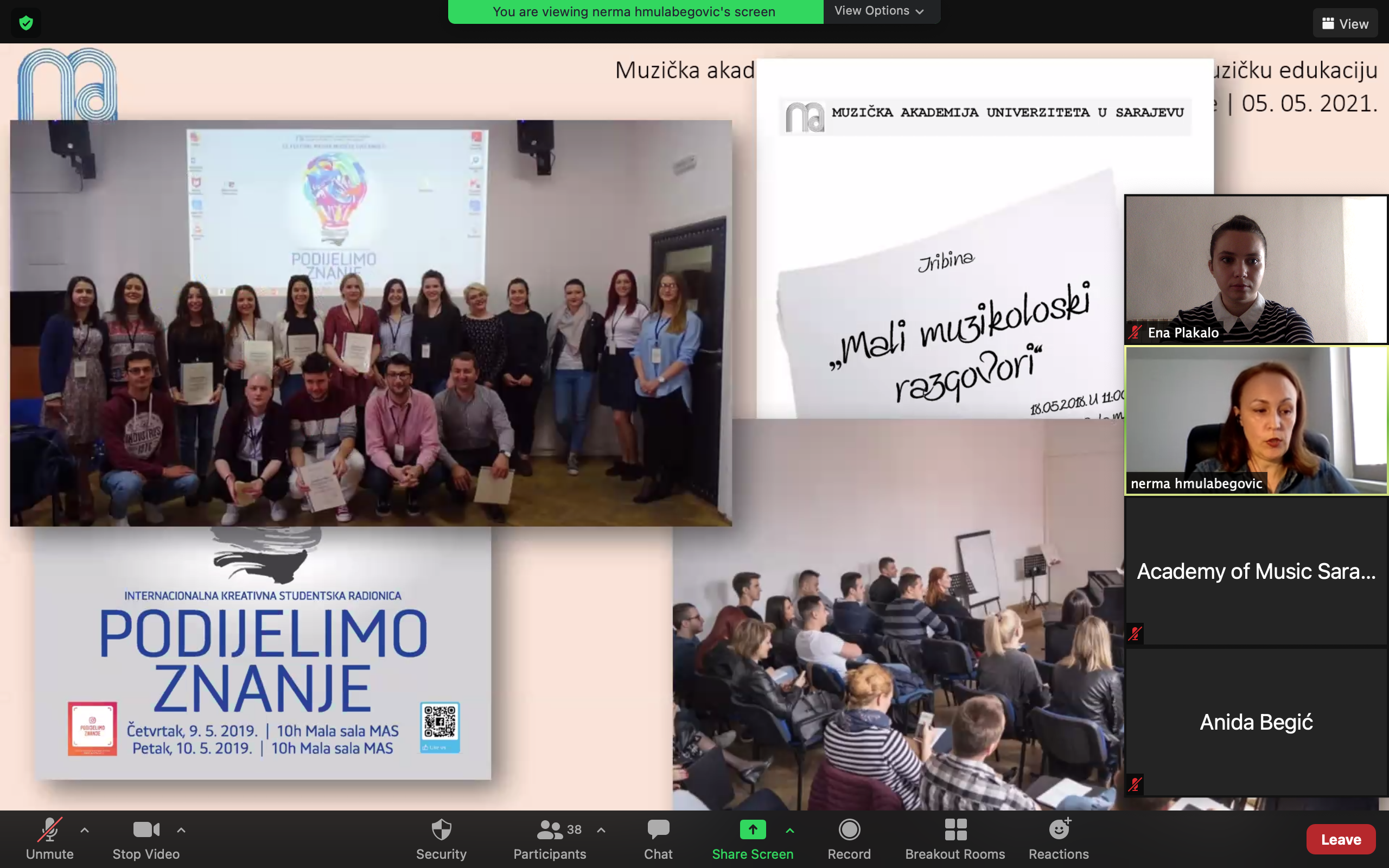This screenshot has height=868, width=1389.
Task: Select nerma hmulabegovic's video tile
Action: (1256, 420)
